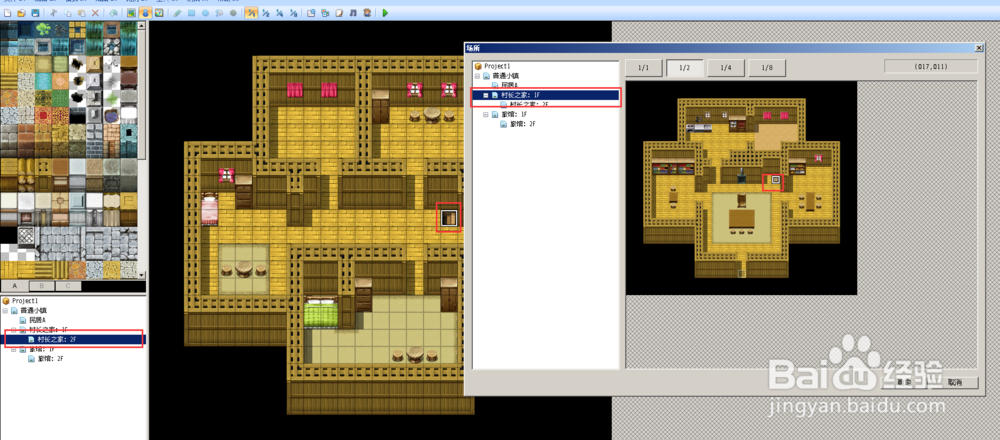Image resolution: width=1000 pixels, height=440 pixels.
Task: Select Project1 in main map tree
Action: 25,300
